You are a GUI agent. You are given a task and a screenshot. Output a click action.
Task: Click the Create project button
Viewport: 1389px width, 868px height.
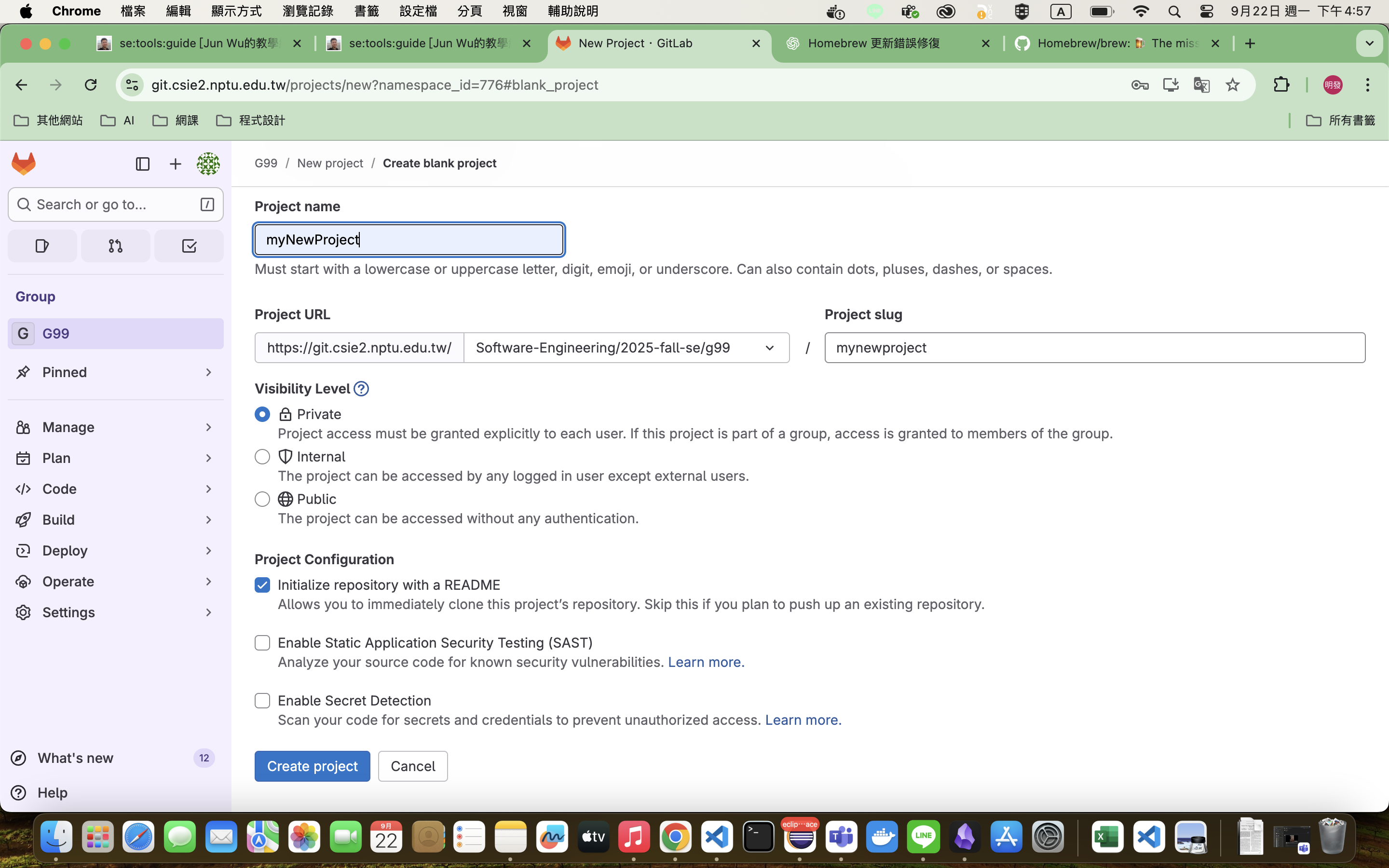312,766
